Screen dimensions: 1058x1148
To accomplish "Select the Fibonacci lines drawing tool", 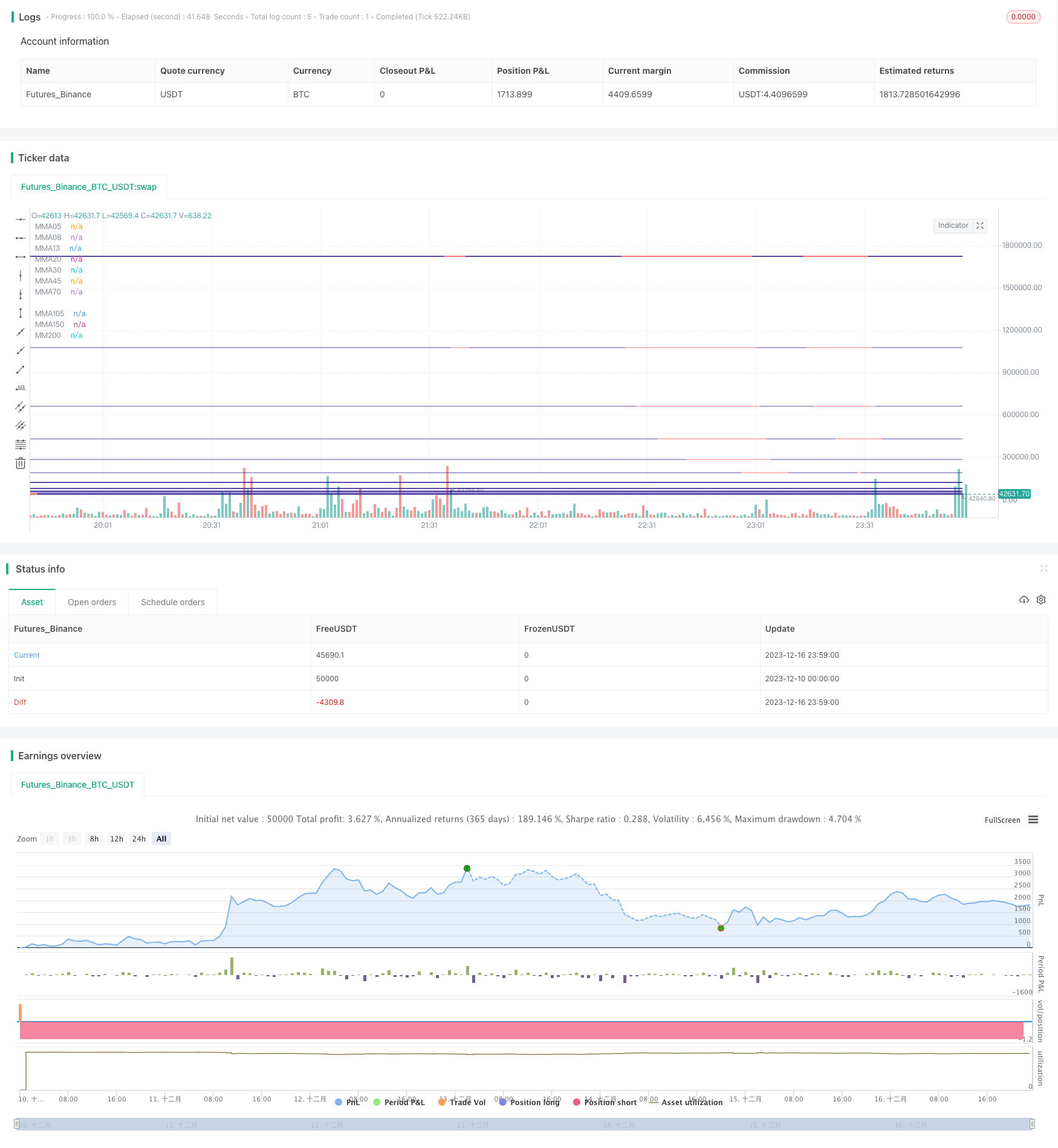I will (x=21, y=444).
